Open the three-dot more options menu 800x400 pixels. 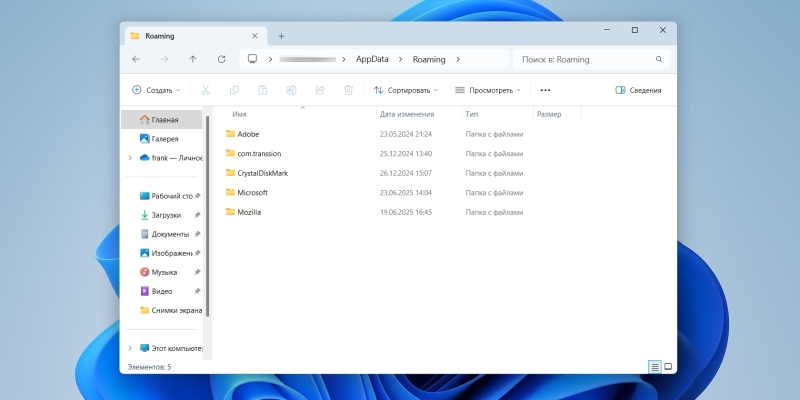click(545, 90)
